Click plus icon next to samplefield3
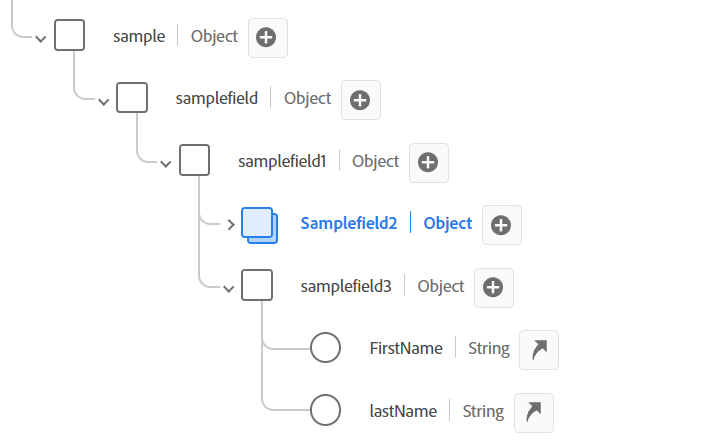The image size is (710, 447). pos(494,288)
